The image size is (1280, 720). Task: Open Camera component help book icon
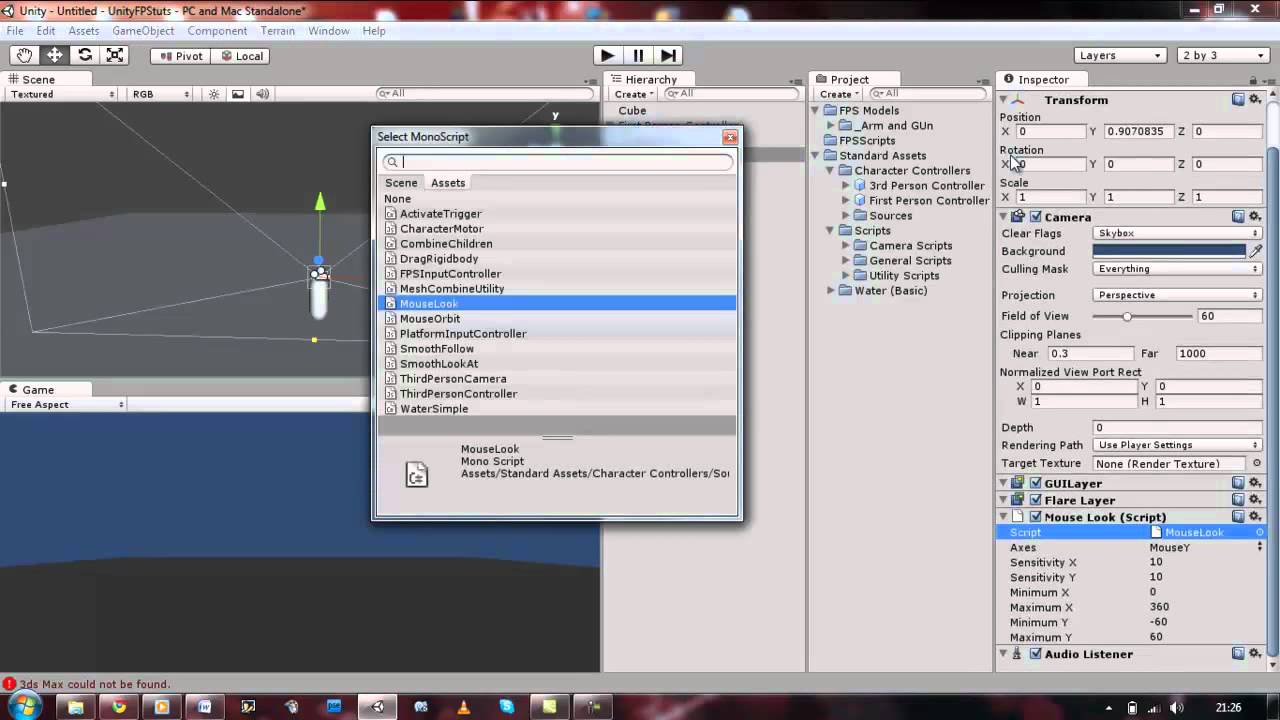(1238, 216)
